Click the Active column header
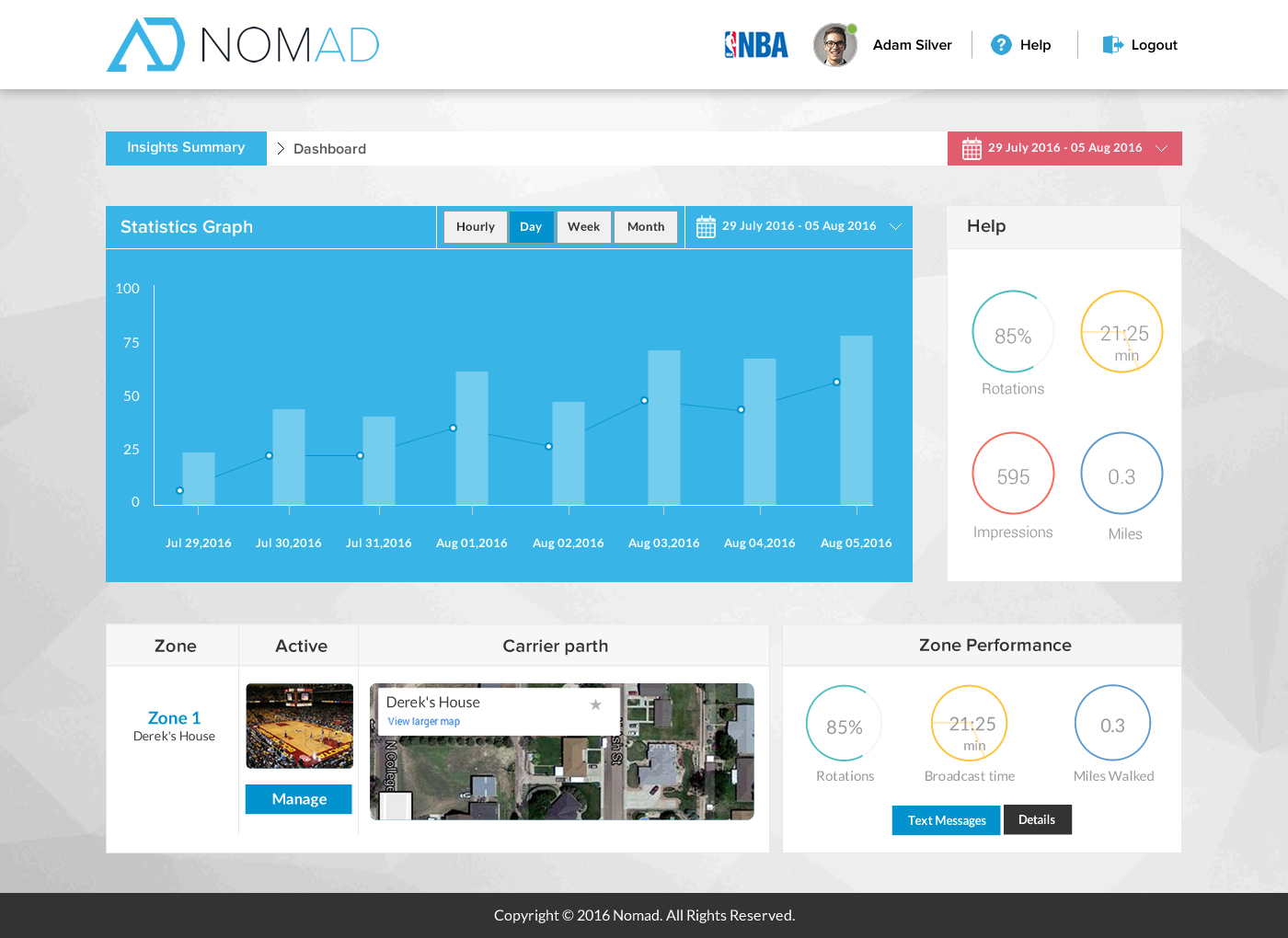1288x938 pixels. coord(301,646)
